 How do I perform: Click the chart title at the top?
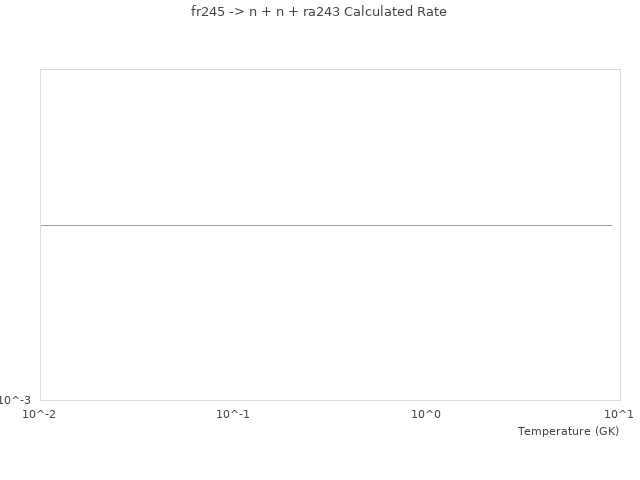click(319, 12)
